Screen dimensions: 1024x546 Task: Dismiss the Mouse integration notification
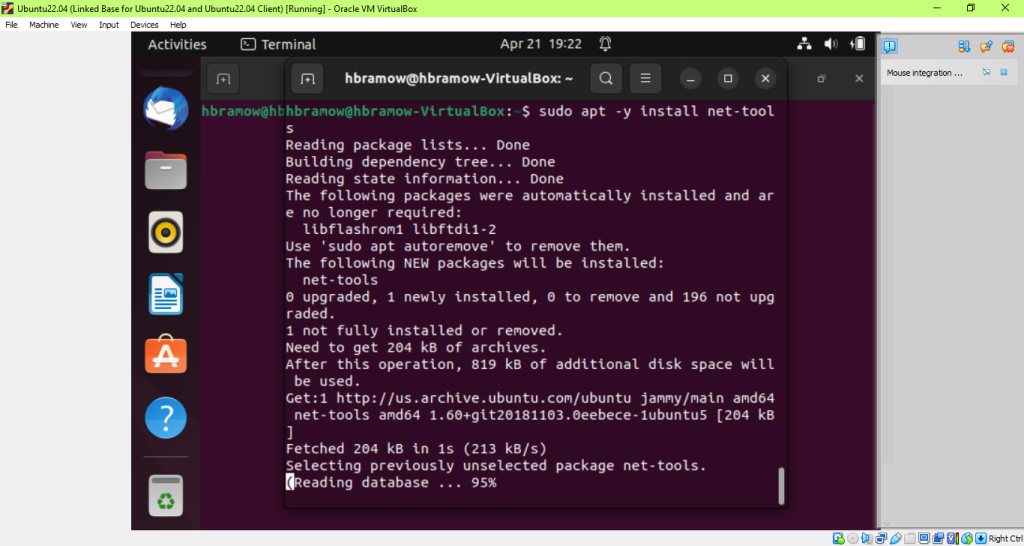point(1004,72)
